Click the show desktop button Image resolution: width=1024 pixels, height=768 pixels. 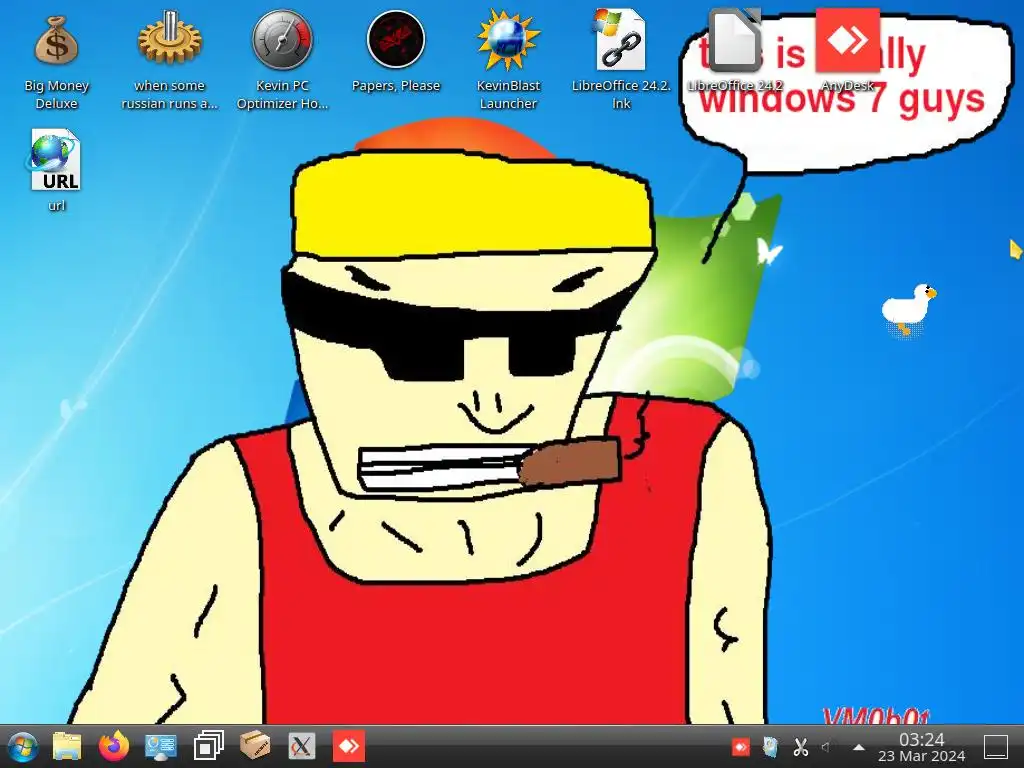tap(996, 746)
